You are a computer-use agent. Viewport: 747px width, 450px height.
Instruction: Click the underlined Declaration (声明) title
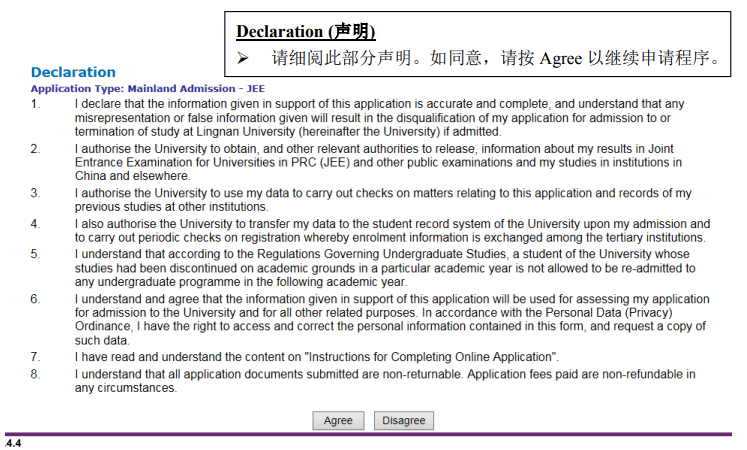(x=305, y=32)
